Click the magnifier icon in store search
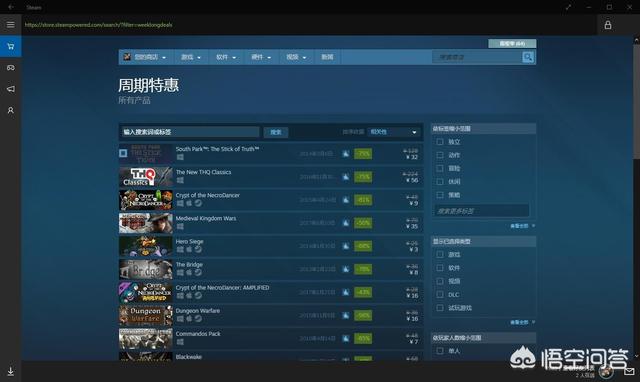This screenshot has height=382, width=640. click(x=528, y=57)
